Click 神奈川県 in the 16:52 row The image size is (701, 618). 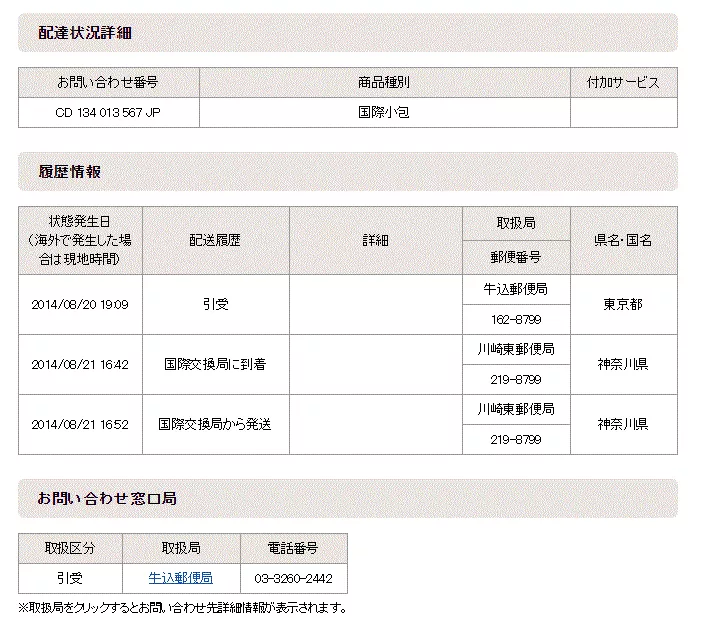(624, 424)
